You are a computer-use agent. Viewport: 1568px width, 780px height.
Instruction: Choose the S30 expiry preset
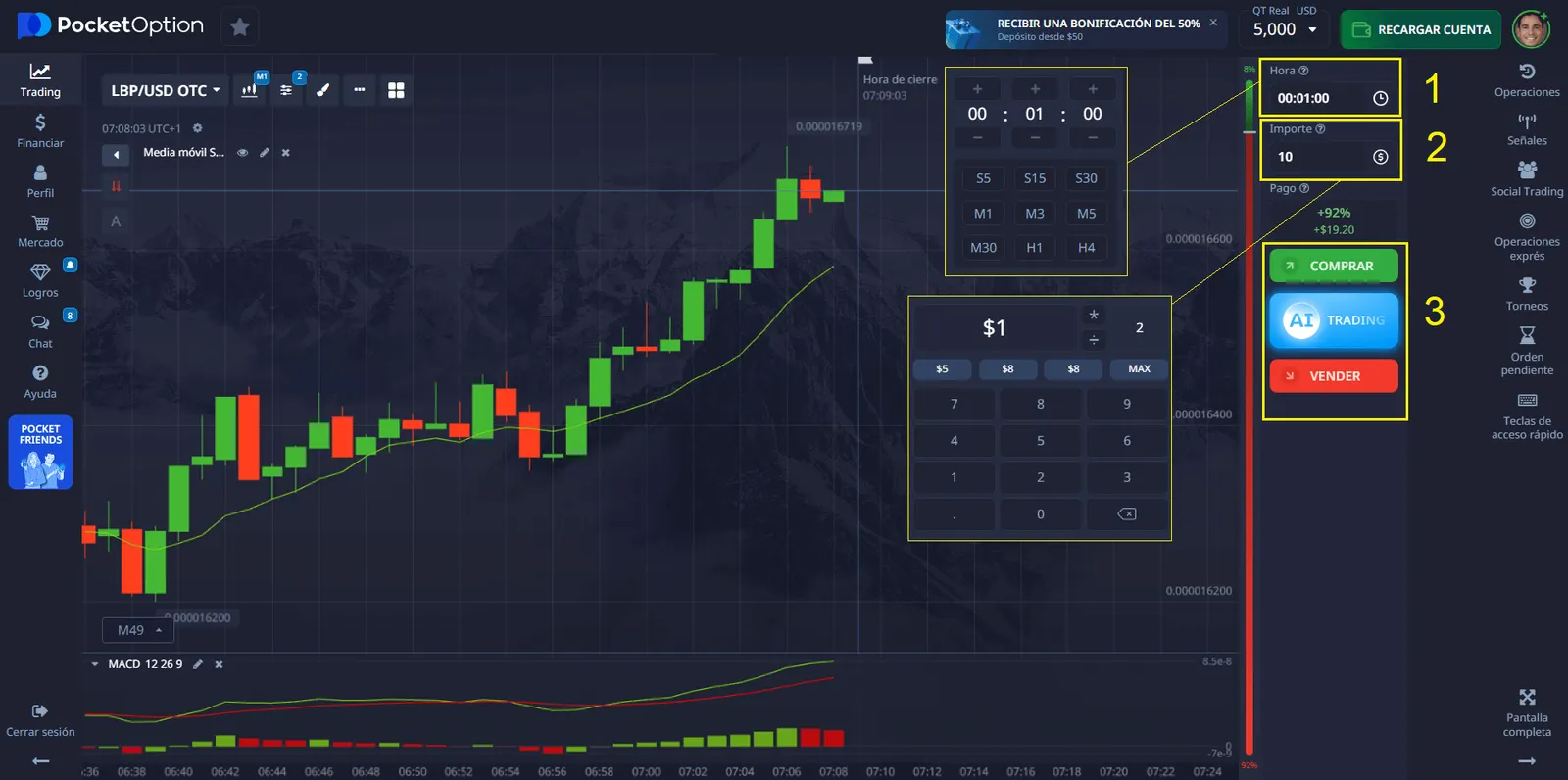(x=1086, y=178)
